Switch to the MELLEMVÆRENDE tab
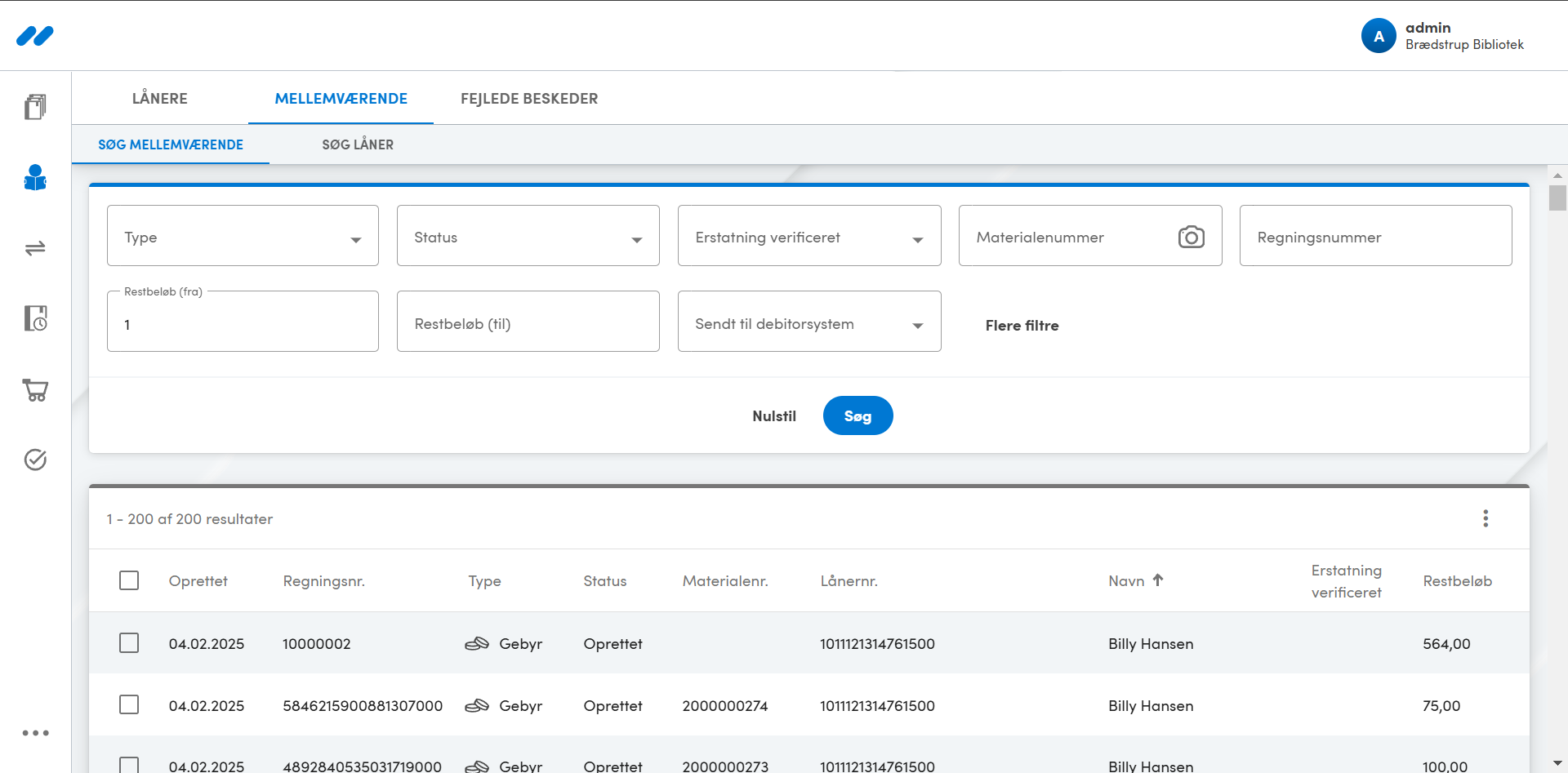This screenshot has width=1568, height=773. [341, 99]
